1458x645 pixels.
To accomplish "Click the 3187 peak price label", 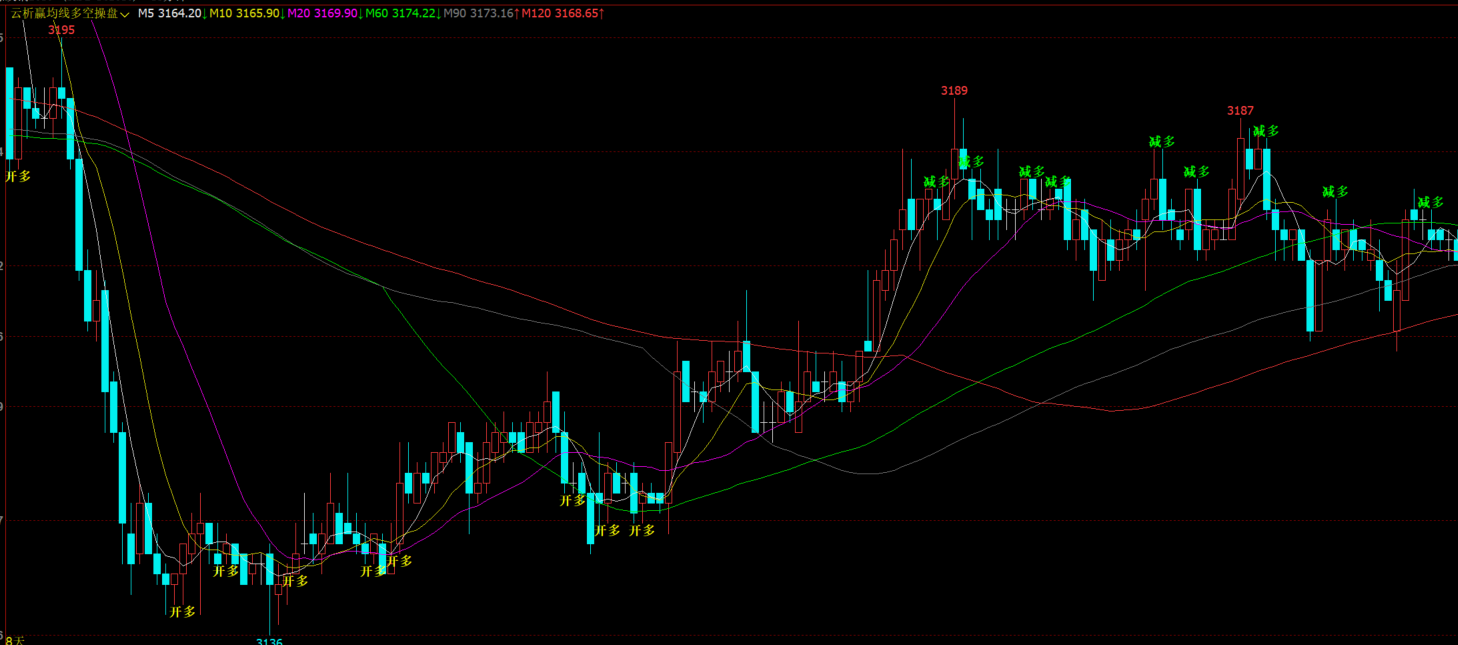I will (1240, 111).
